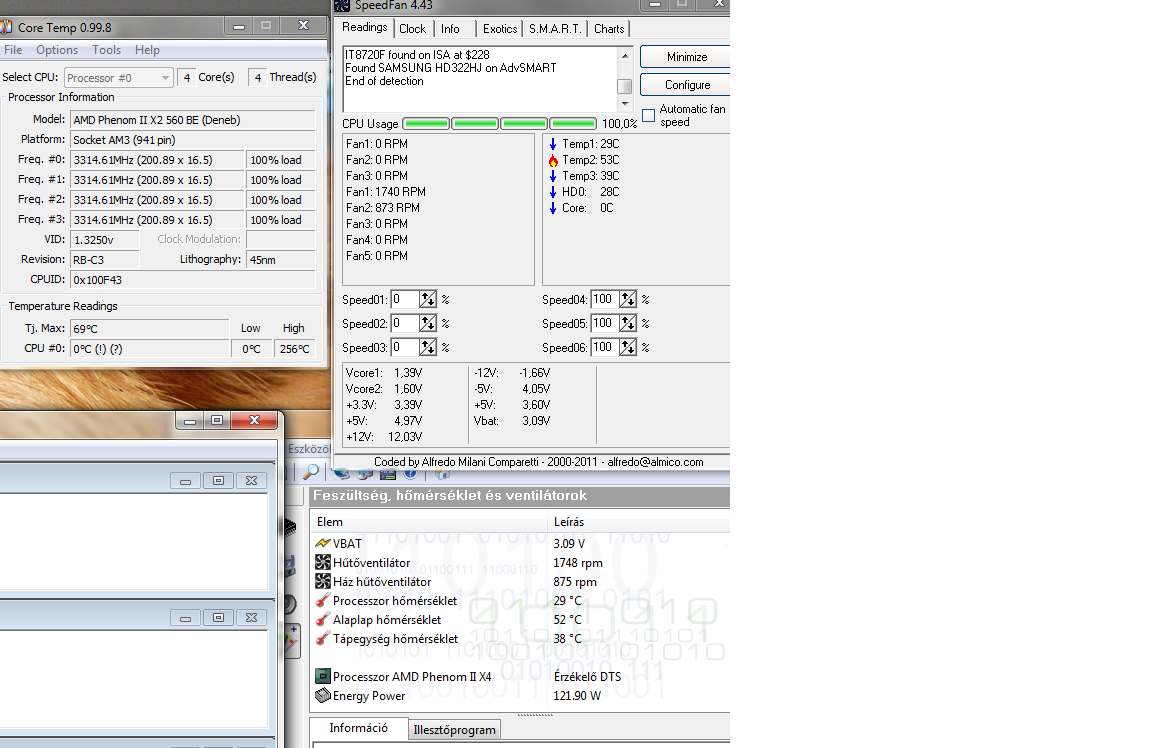Click the Tápegység hőmérséklet thermometer icon

click(323, 639)
